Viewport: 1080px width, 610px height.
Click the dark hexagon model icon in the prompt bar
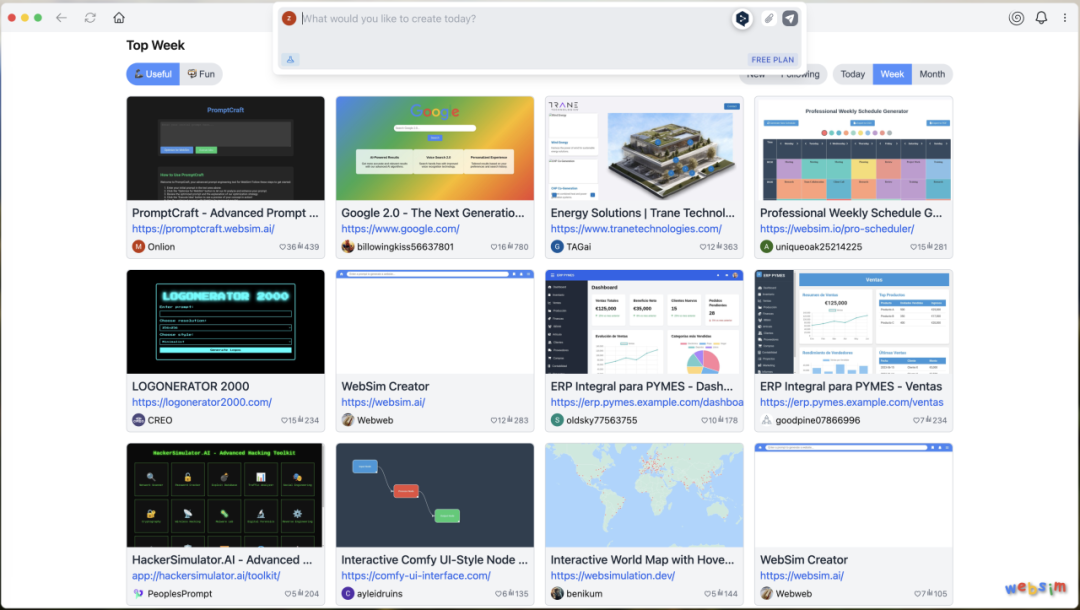pos(742,19)
